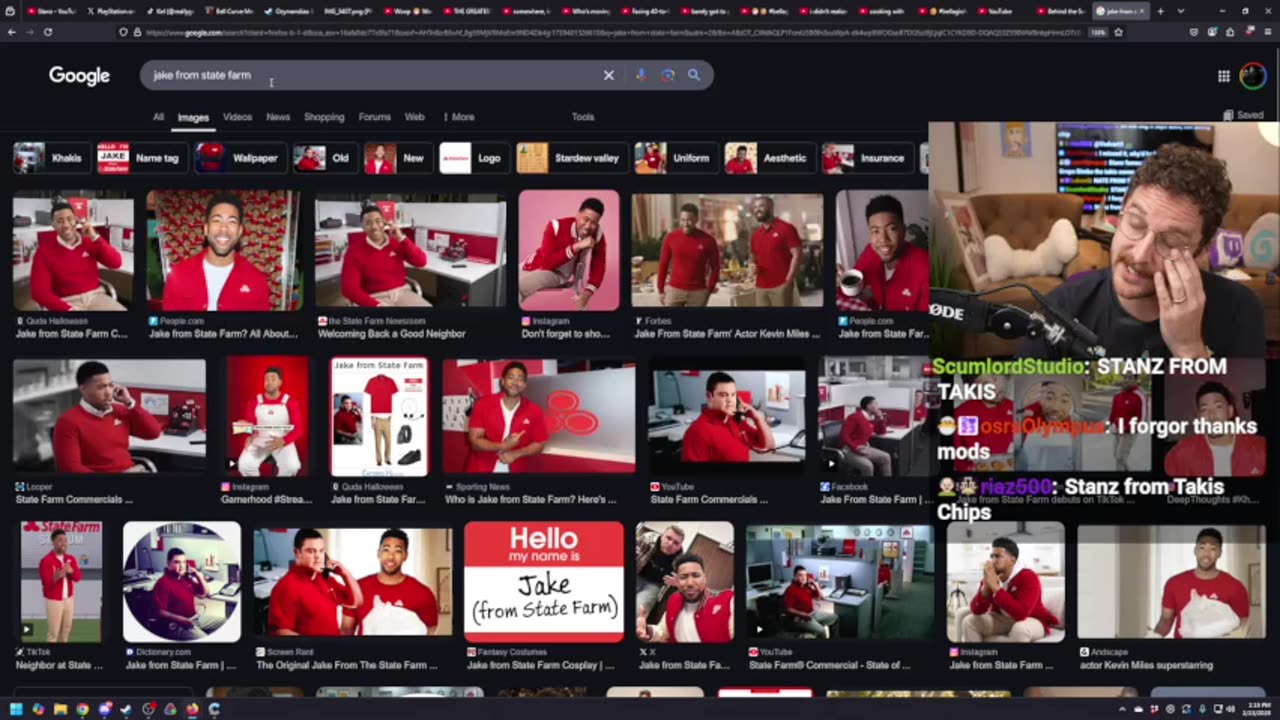Click the blue magnifier search icon

(694, 75)
